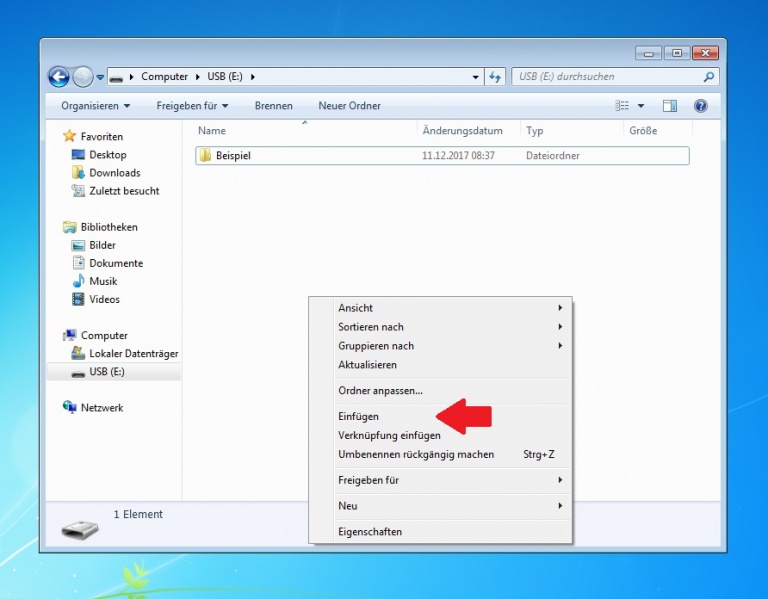Open recent pages dropdown next to Forward
Viewport: 768px width, 599px height.
tap(100, 77)
